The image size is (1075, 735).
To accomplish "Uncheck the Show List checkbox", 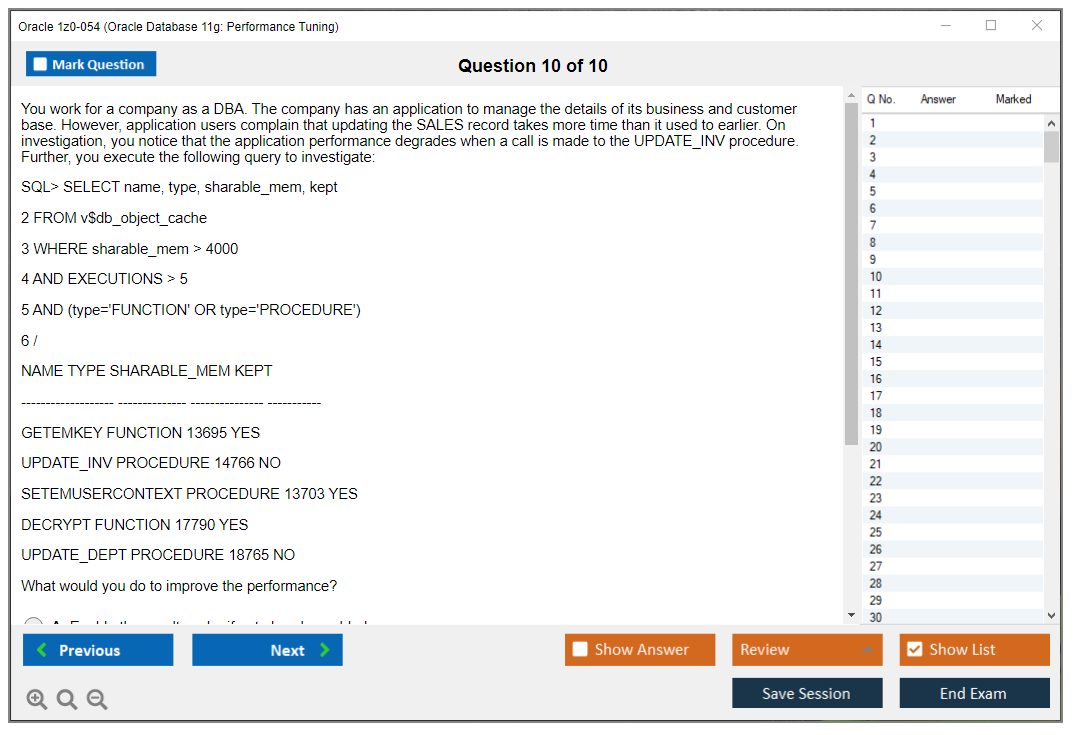I will coord(914,650).
